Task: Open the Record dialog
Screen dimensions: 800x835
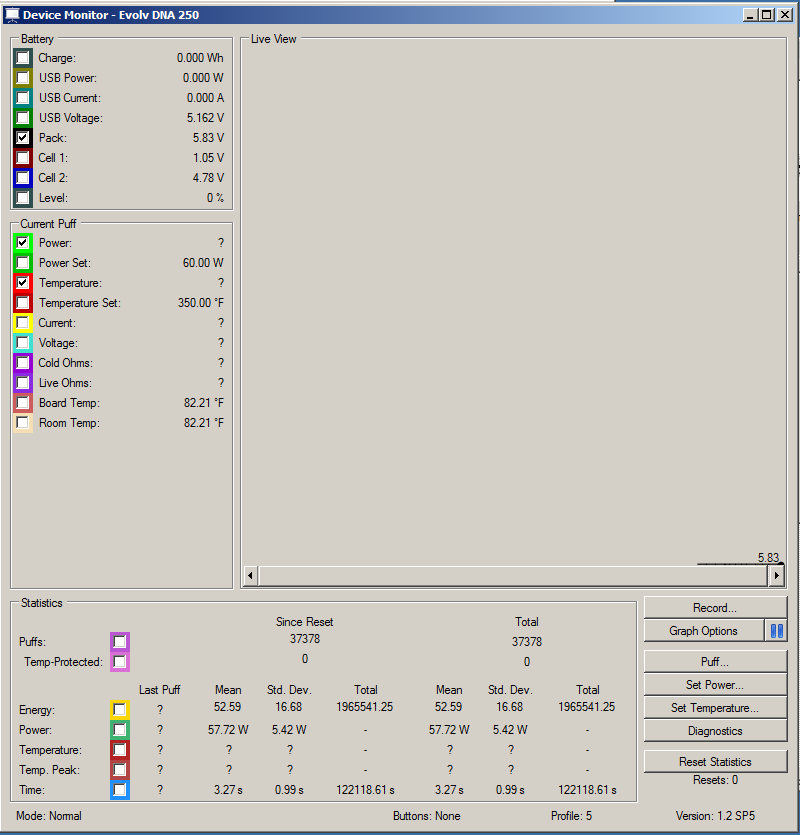Action: tap(715, 608)
